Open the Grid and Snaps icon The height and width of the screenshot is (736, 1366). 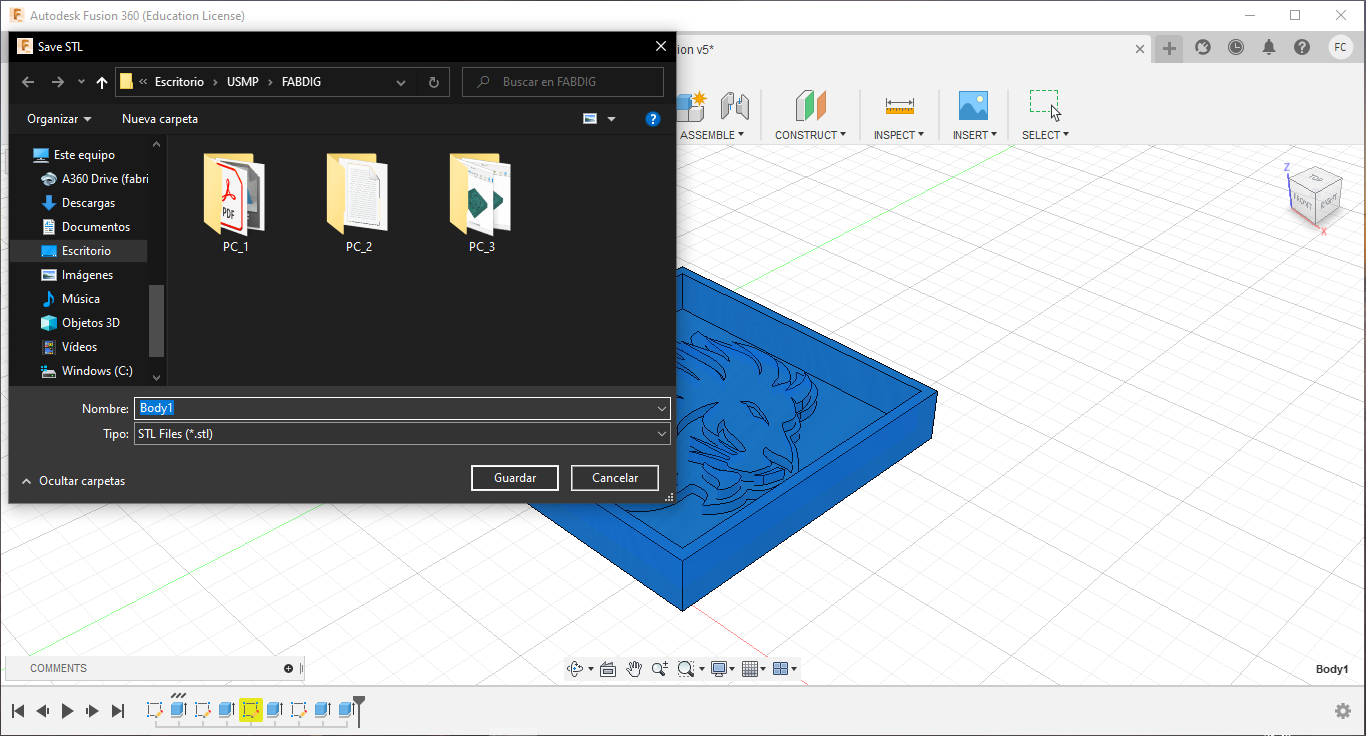(x=751, y=669)
